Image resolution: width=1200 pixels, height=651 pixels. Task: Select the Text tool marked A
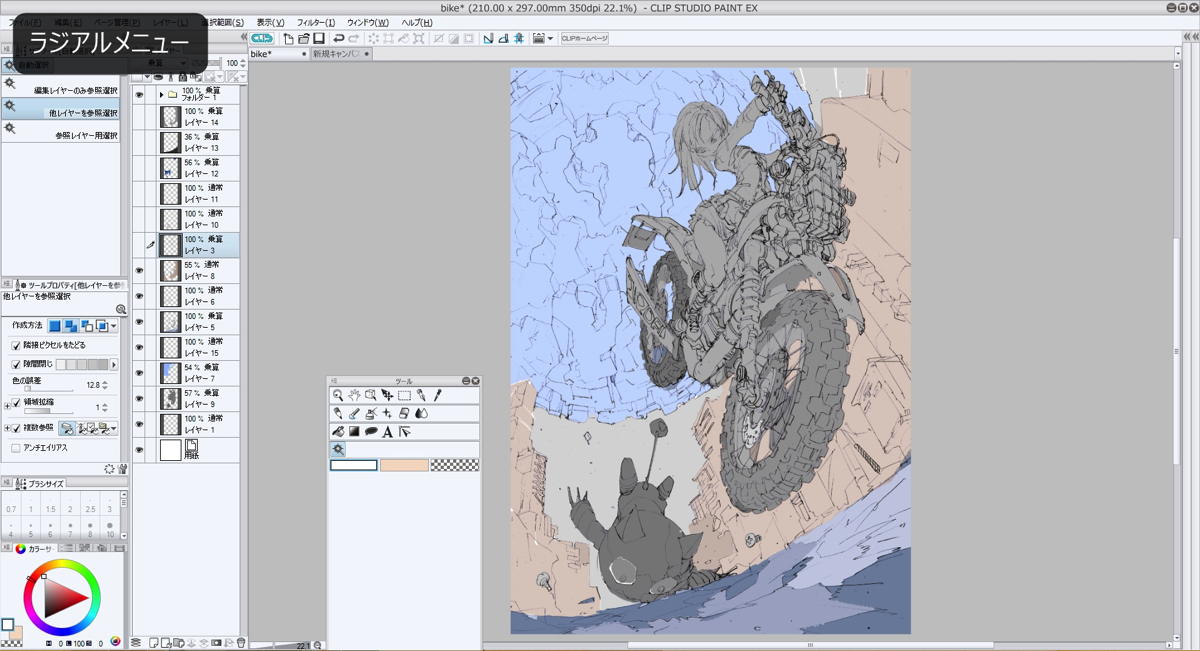click(x=387, y=432)
